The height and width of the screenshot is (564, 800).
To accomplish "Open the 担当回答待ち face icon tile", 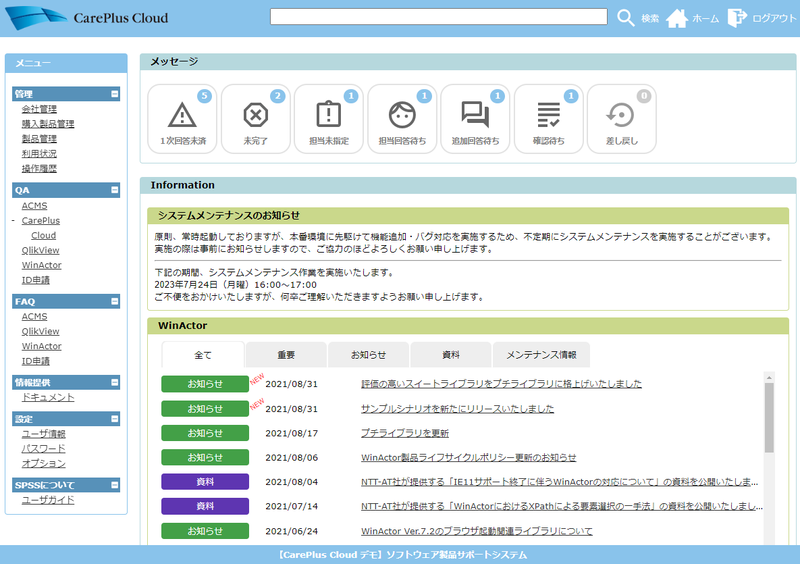I will coord(402,118).
